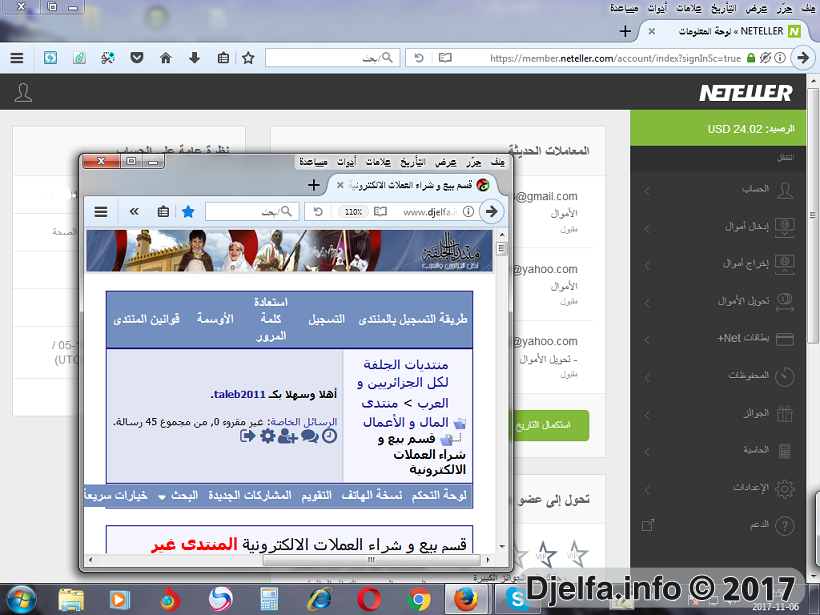Open a new tab in the Djelfa window

(314, 185)
